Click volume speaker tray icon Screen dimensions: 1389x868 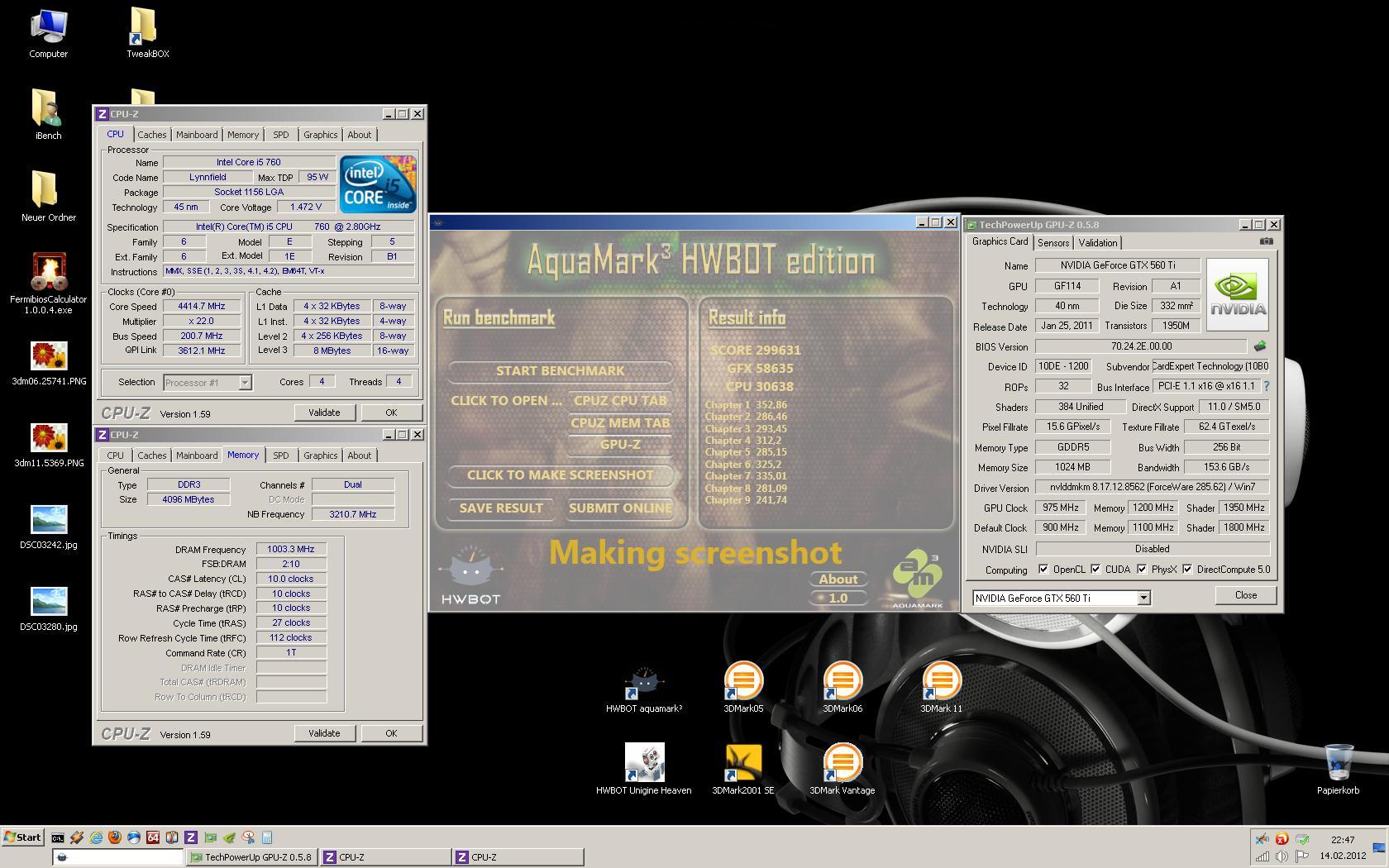click(1282, 856)
